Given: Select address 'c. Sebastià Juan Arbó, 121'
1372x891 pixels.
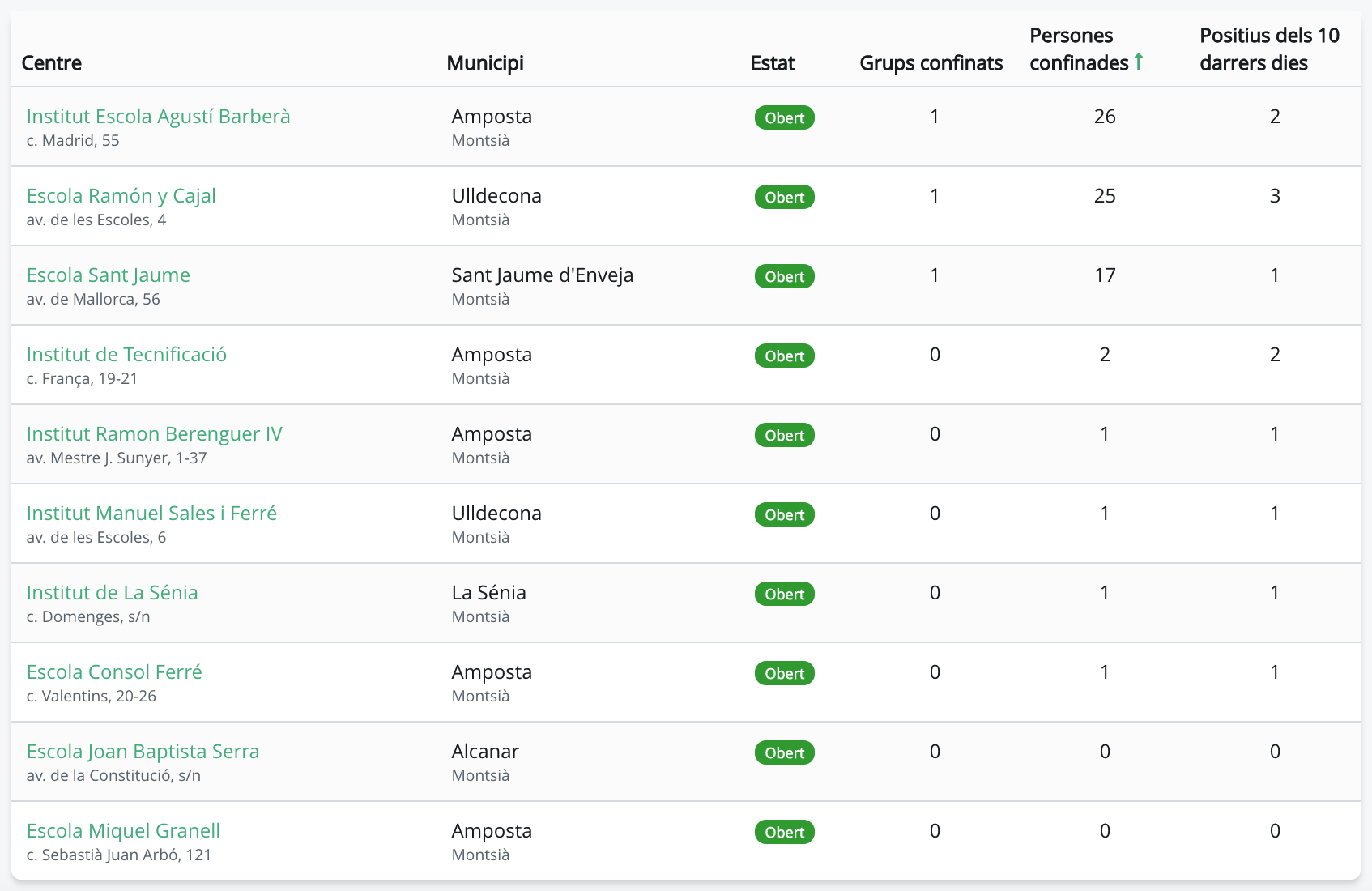Looking at the screenshot, I should pos(119,855).
